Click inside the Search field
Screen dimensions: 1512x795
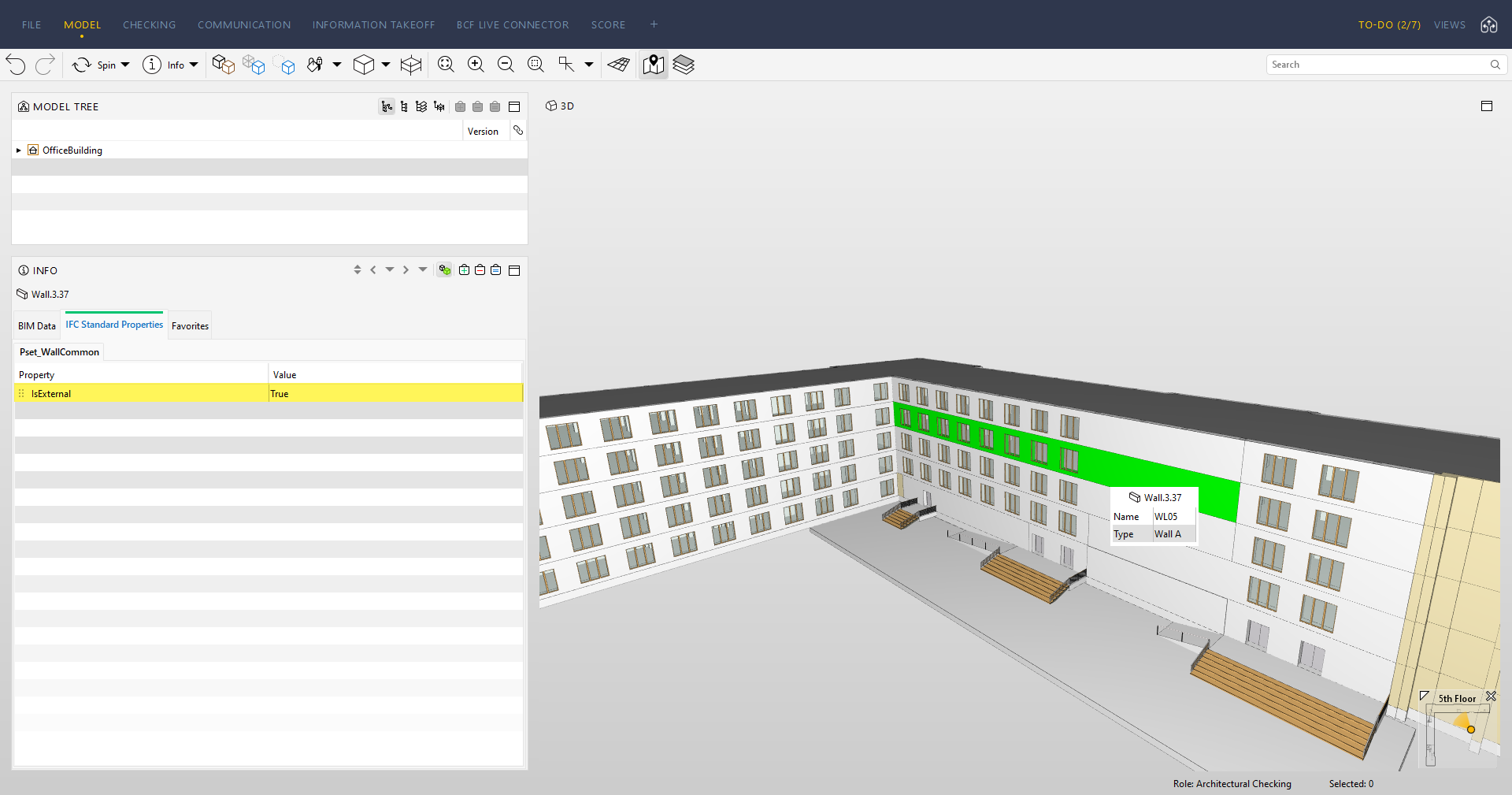pos(1377,65)
